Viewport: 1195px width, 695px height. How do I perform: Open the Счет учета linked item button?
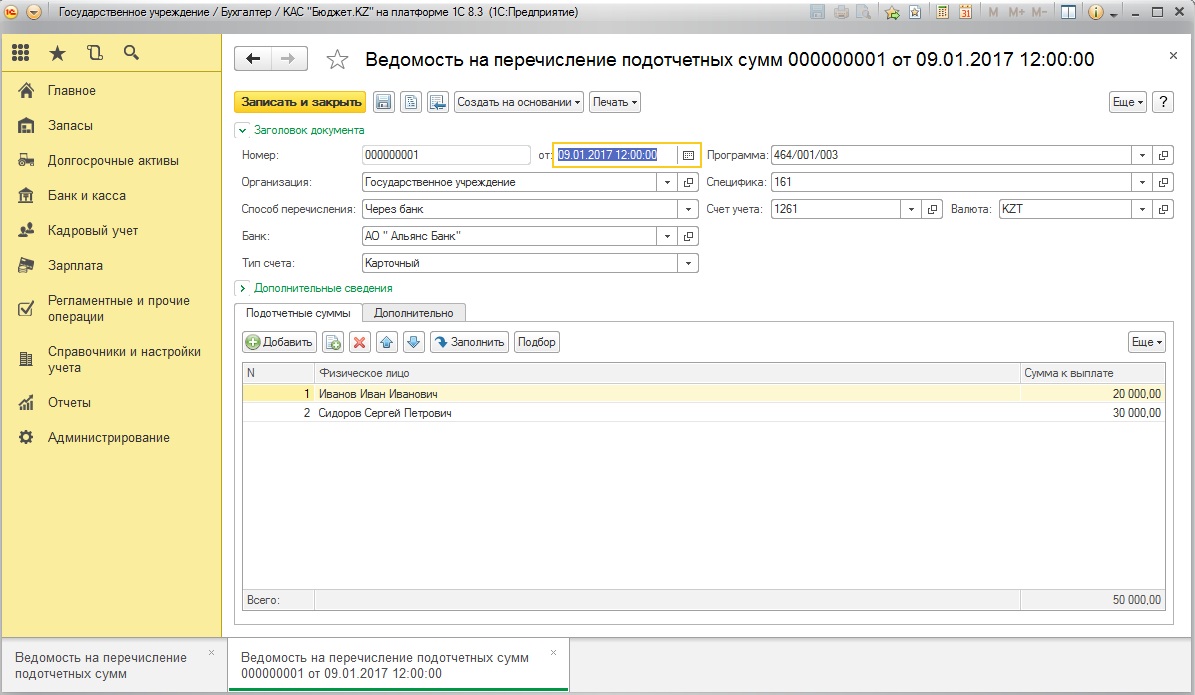coord(932,209)
